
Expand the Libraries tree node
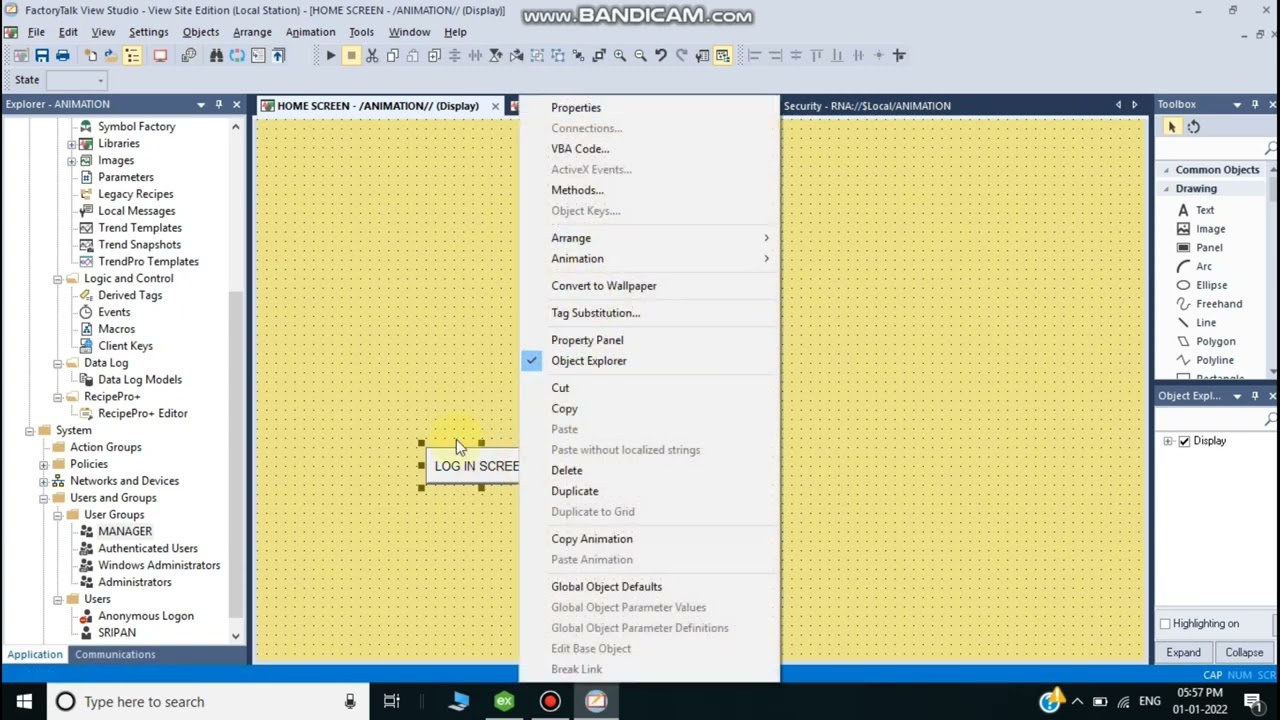tap(72, 144)
